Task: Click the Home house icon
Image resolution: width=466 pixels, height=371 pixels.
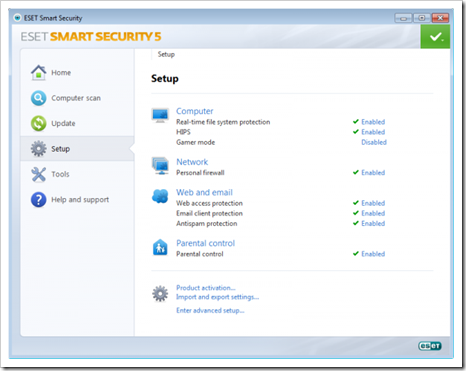Action: (x=39, y=73)
